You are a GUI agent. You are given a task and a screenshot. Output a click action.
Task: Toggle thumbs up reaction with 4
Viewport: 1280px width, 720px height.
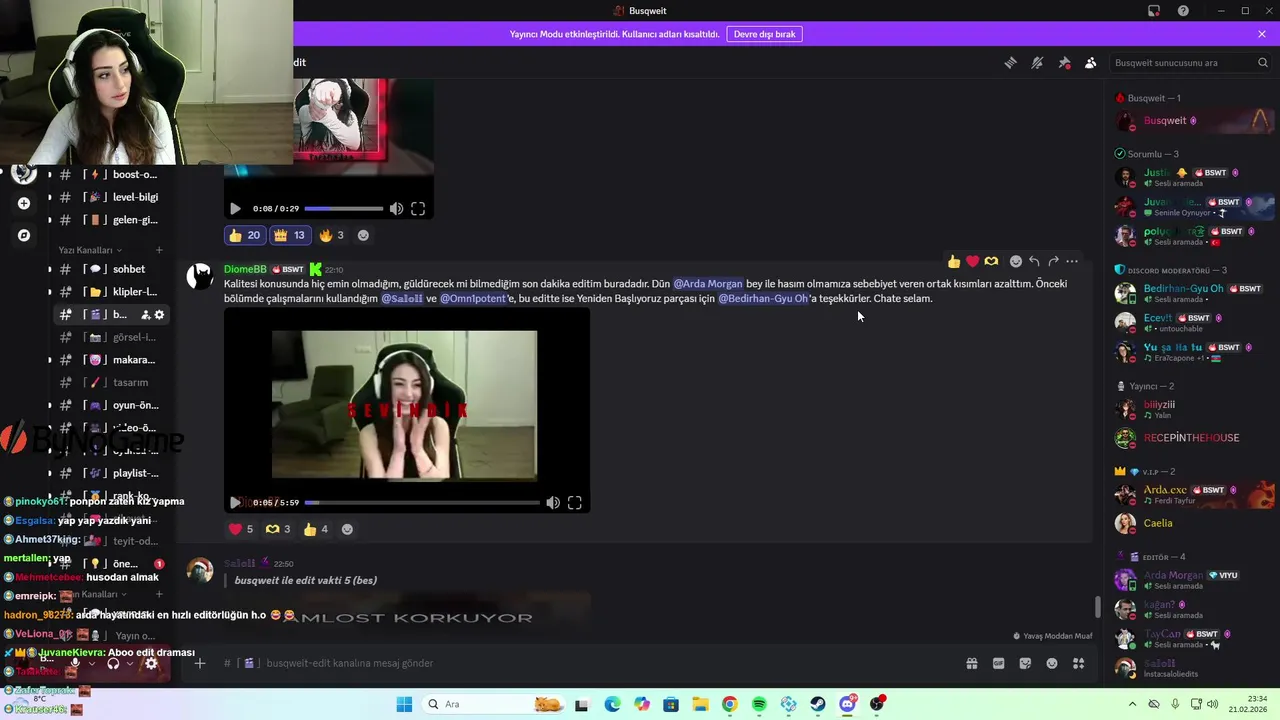click(x=316, y=529)
